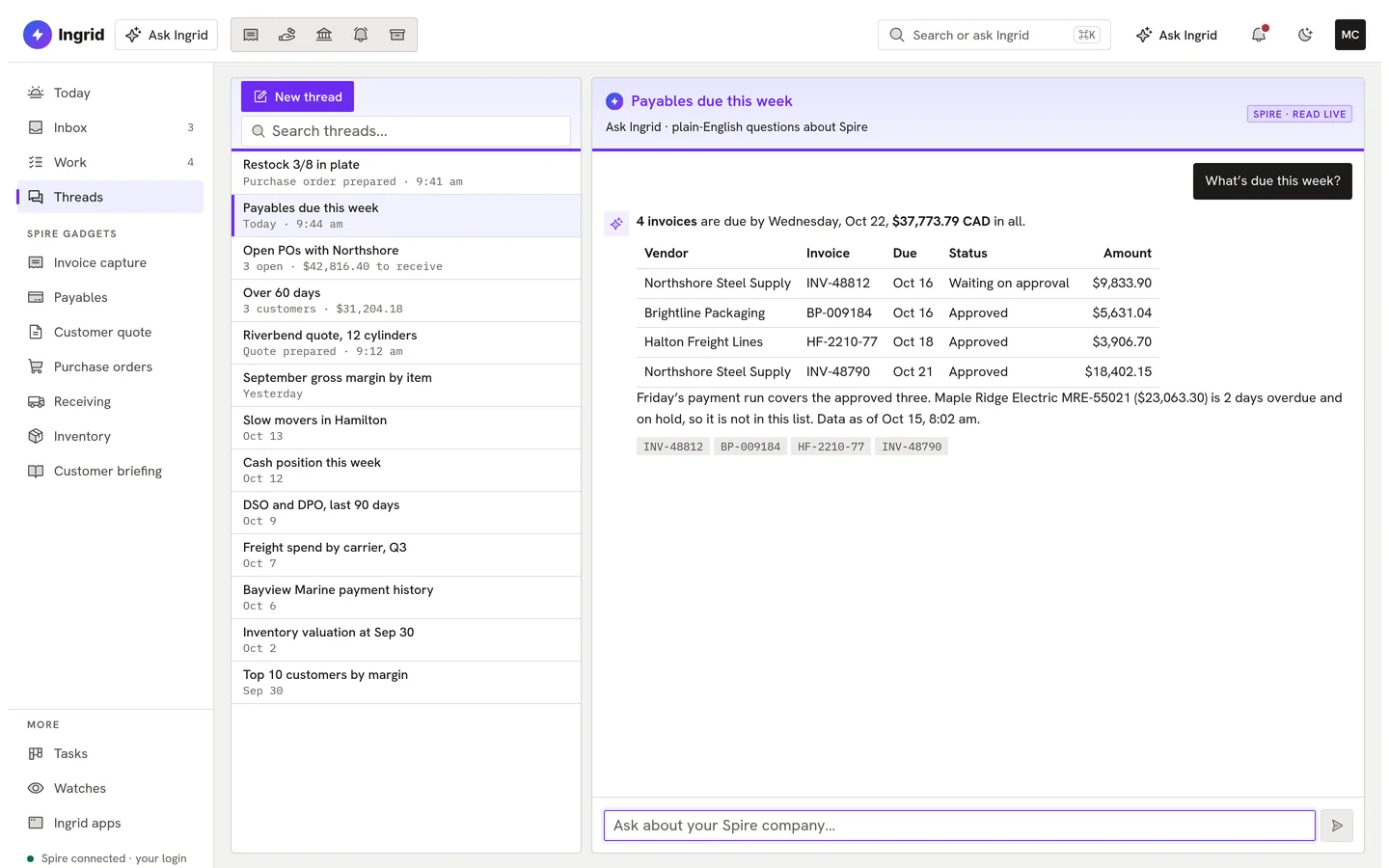Click the alarm bell icon in toolbar group
Image resolution: width=1389 pixels, height=868 pixels.
point(361,35)
